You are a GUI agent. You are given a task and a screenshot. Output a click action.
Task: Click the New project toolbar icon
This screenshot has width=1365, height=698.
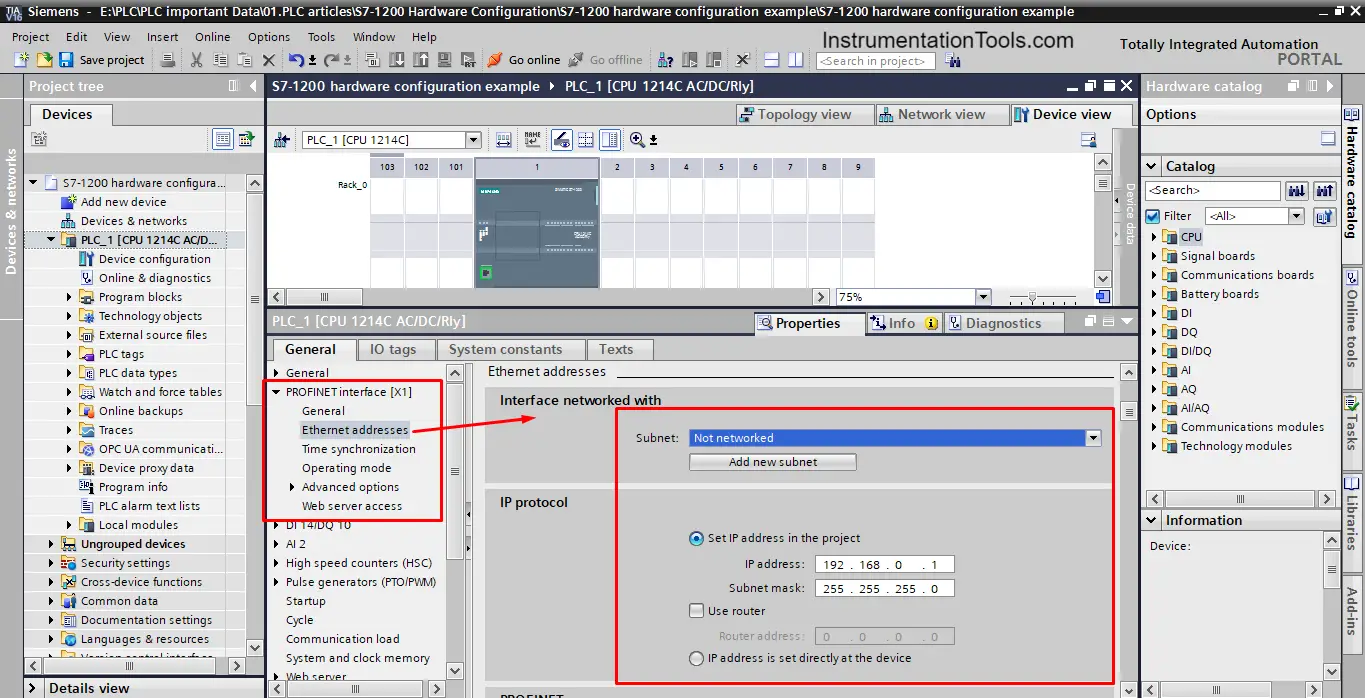pyautogui.click(x=21, y=60)
